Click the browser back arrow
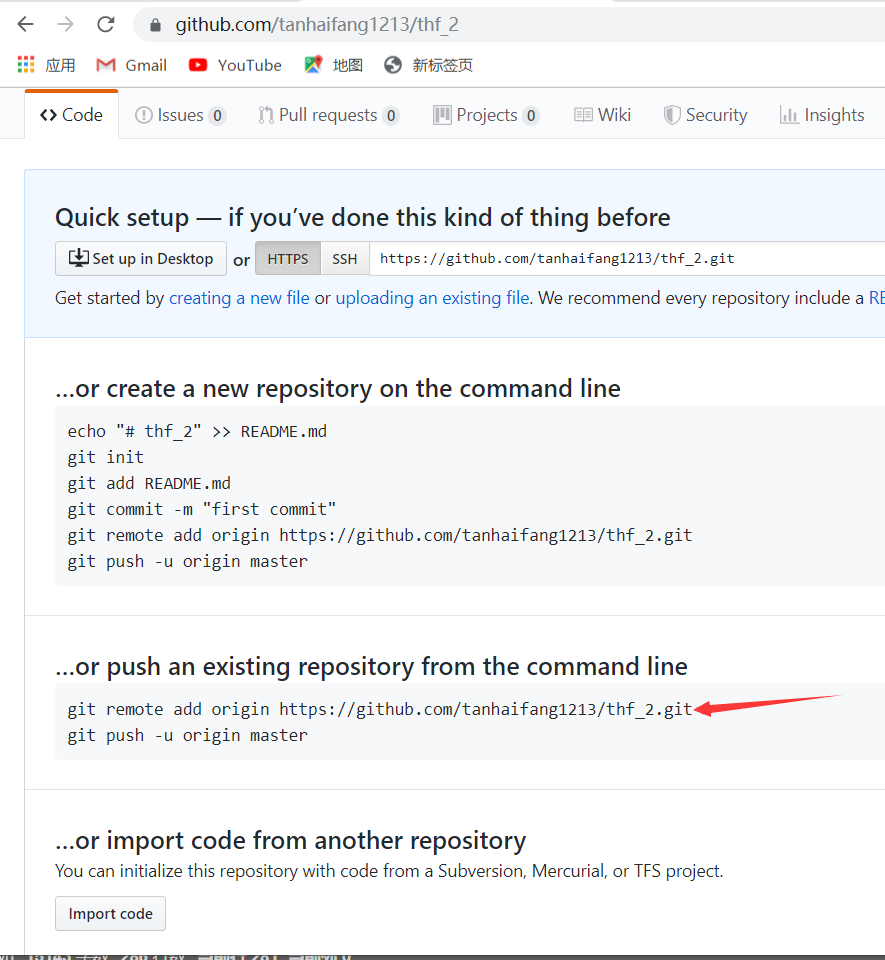This screenshot has width=885, height=960. [26, 24]
